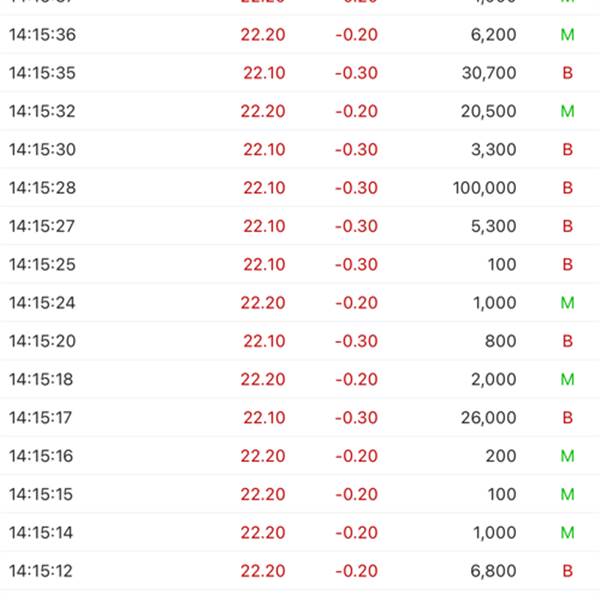Select the 6,800 volume trade at 14:15:12

tap(300, 571)
